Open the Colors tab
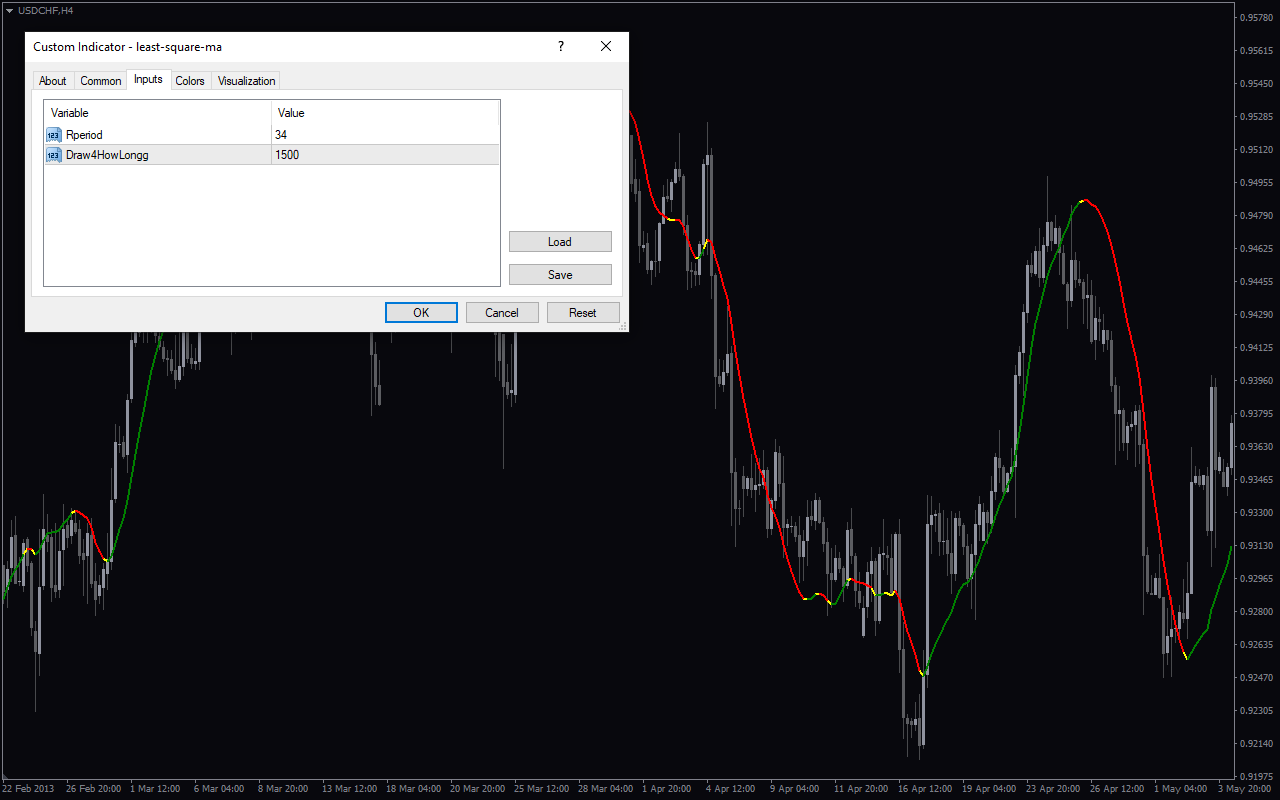The height and width of the screenshot is (800, 1280). [x=190, y=81]
